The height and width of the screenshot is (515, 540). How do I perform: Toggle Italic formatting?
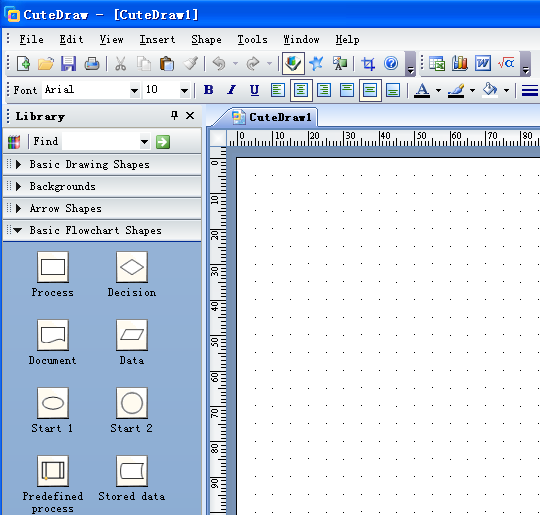(x=231, y=90)
